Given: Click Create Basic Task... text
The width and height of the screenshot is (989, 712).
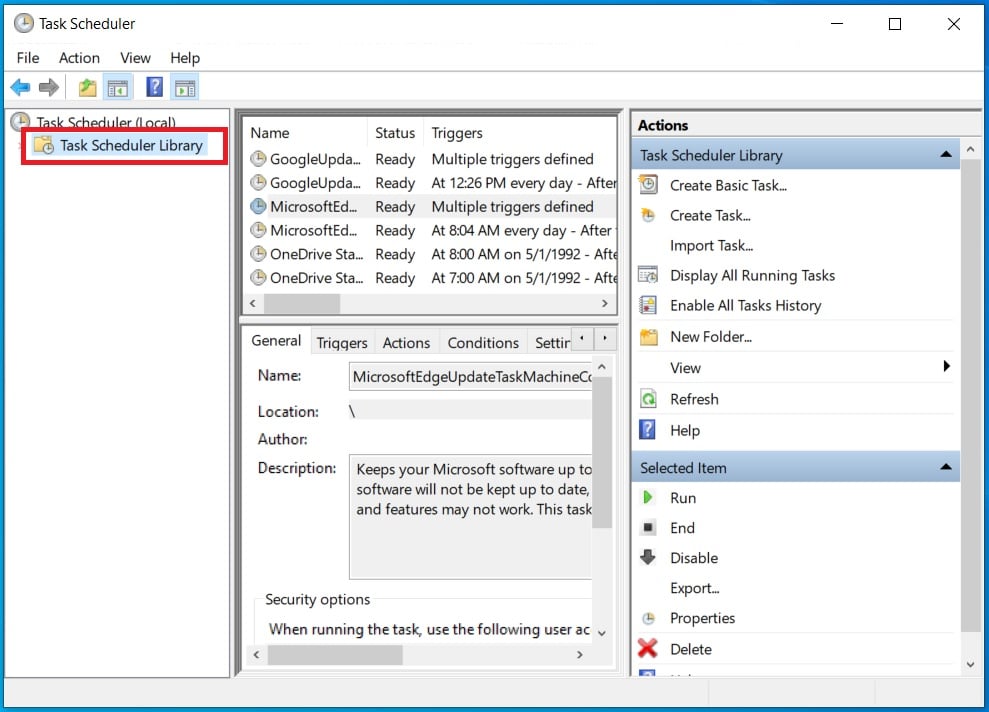Looking at the screenshot, I should (x=729, y=185).
